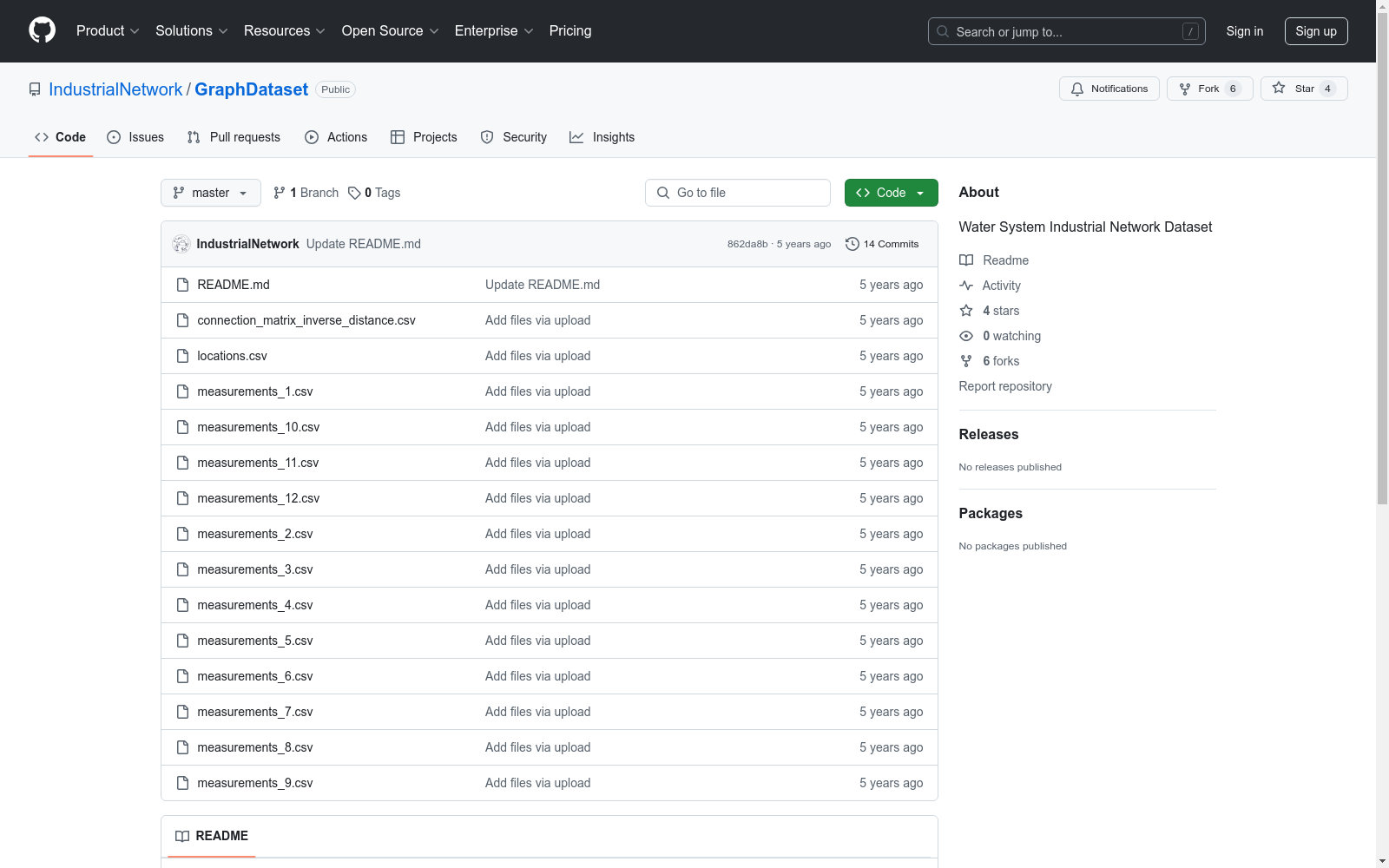
Task: Click the search magnifier icon in header
Action: pyautogui.click(x=943, y=31)
